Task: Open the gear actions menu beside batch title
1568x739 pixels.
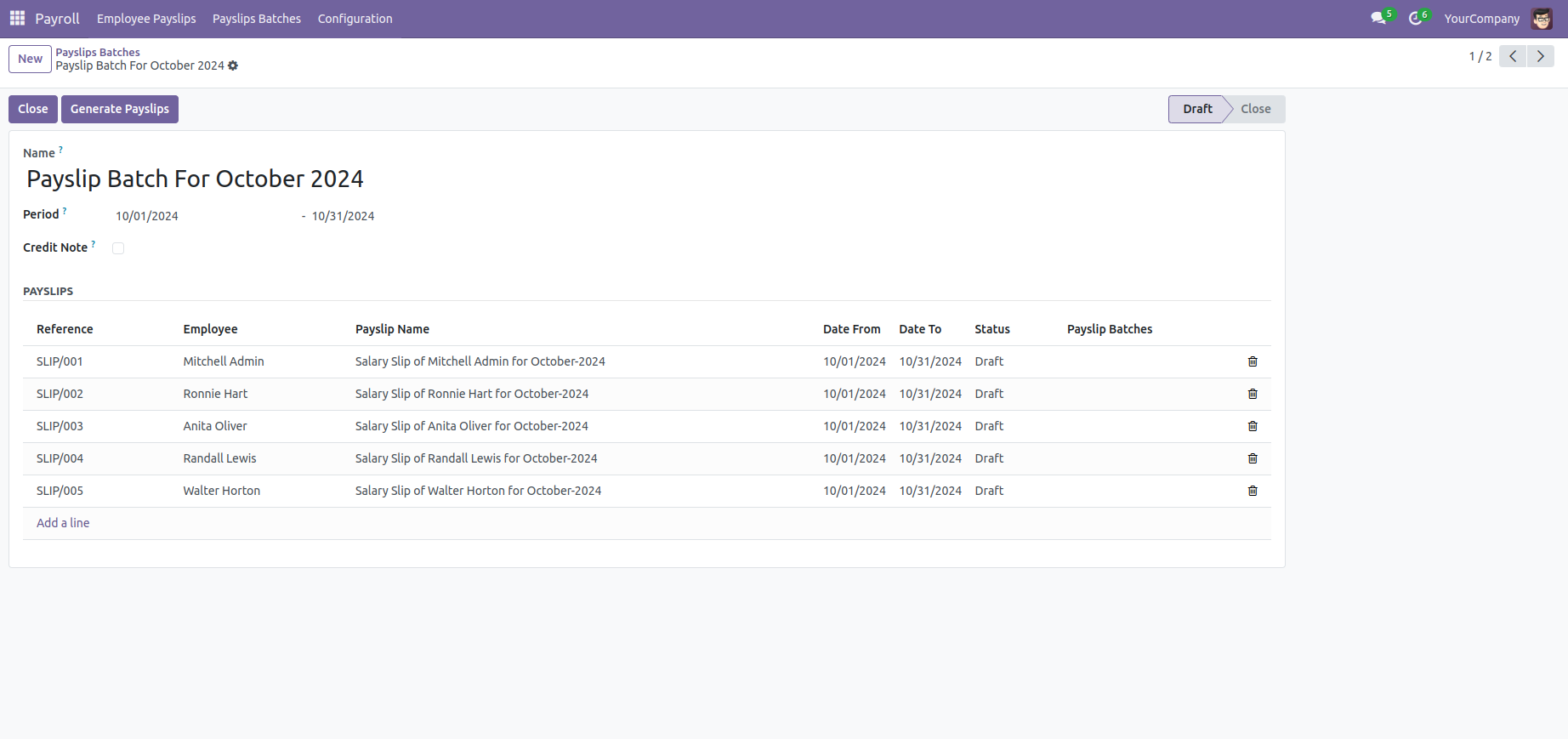Action: click(233, 65)
